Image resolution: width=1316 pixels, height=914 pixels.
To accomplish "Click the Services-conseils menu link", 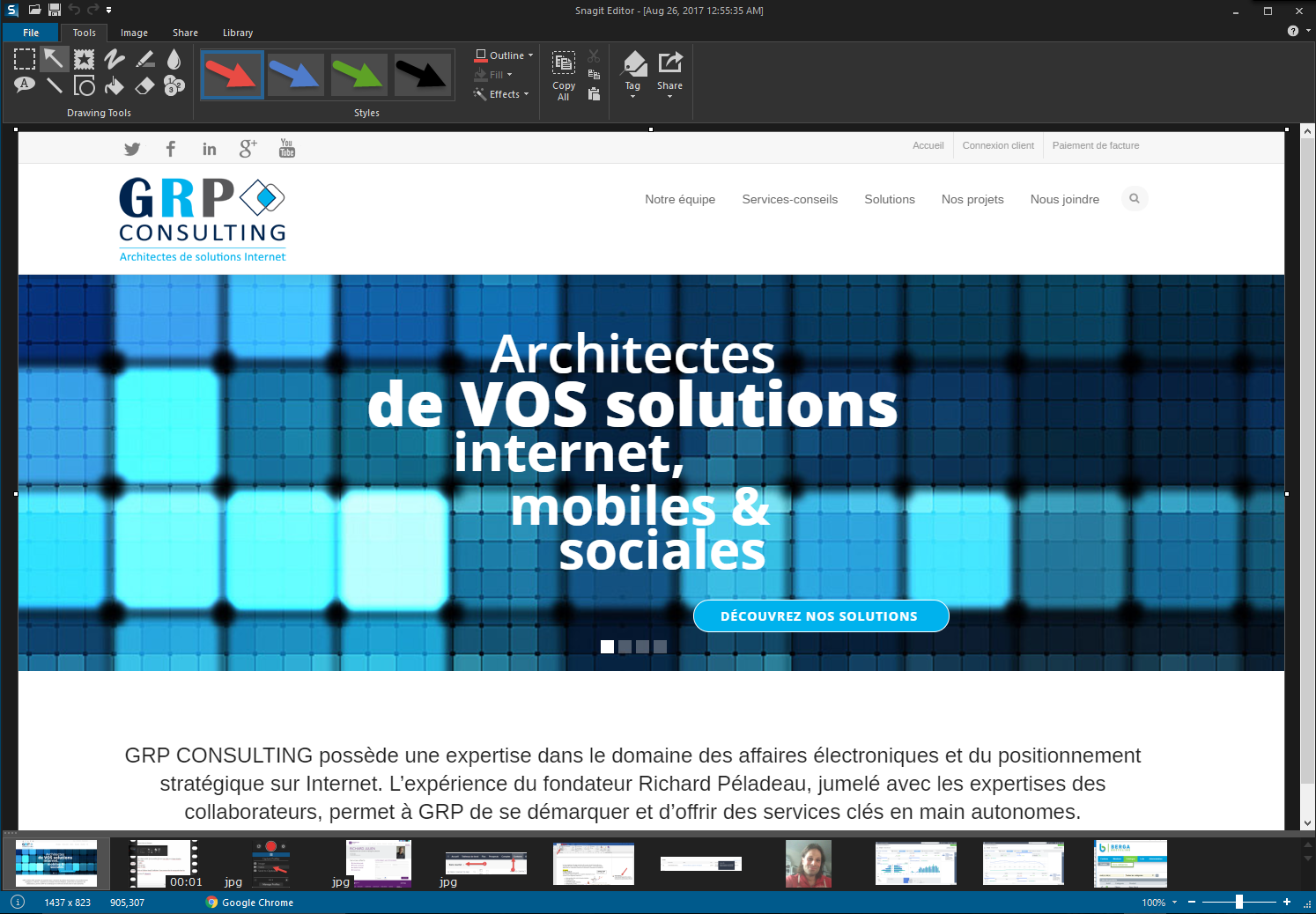I will tap(790, 199).
